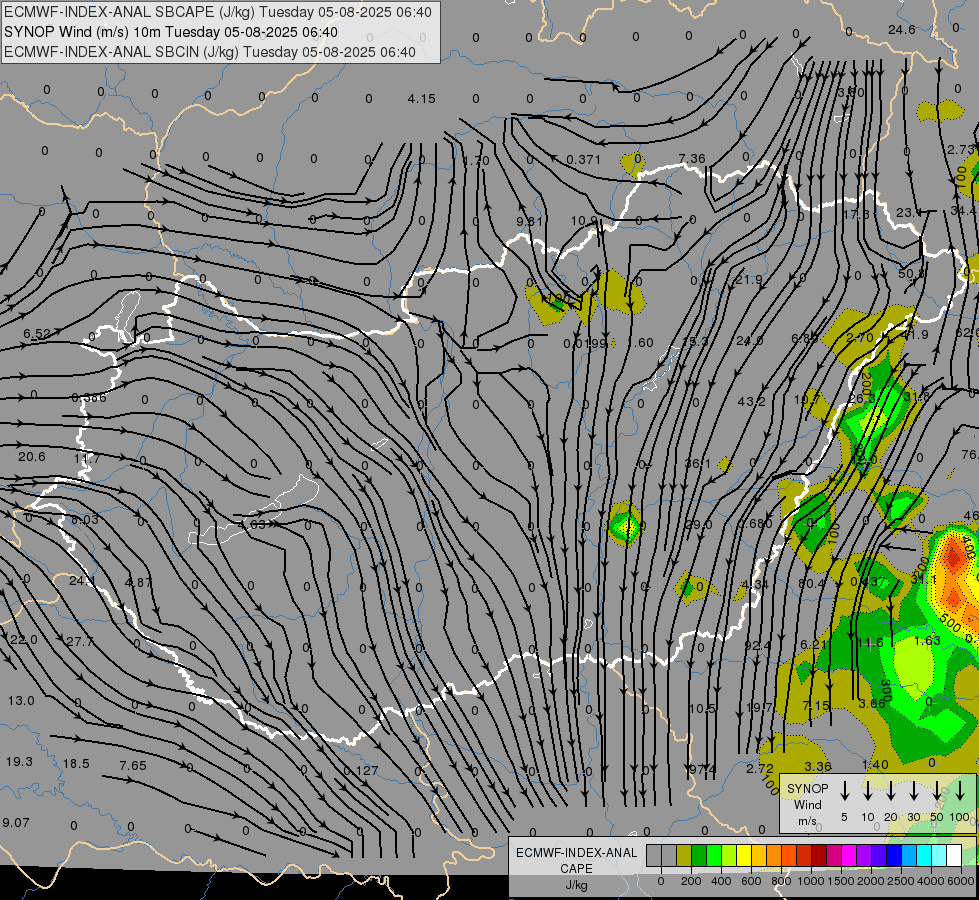Click the 2500 tick label on CAPE scale
979x900 pixels.
tap(901, 881)
